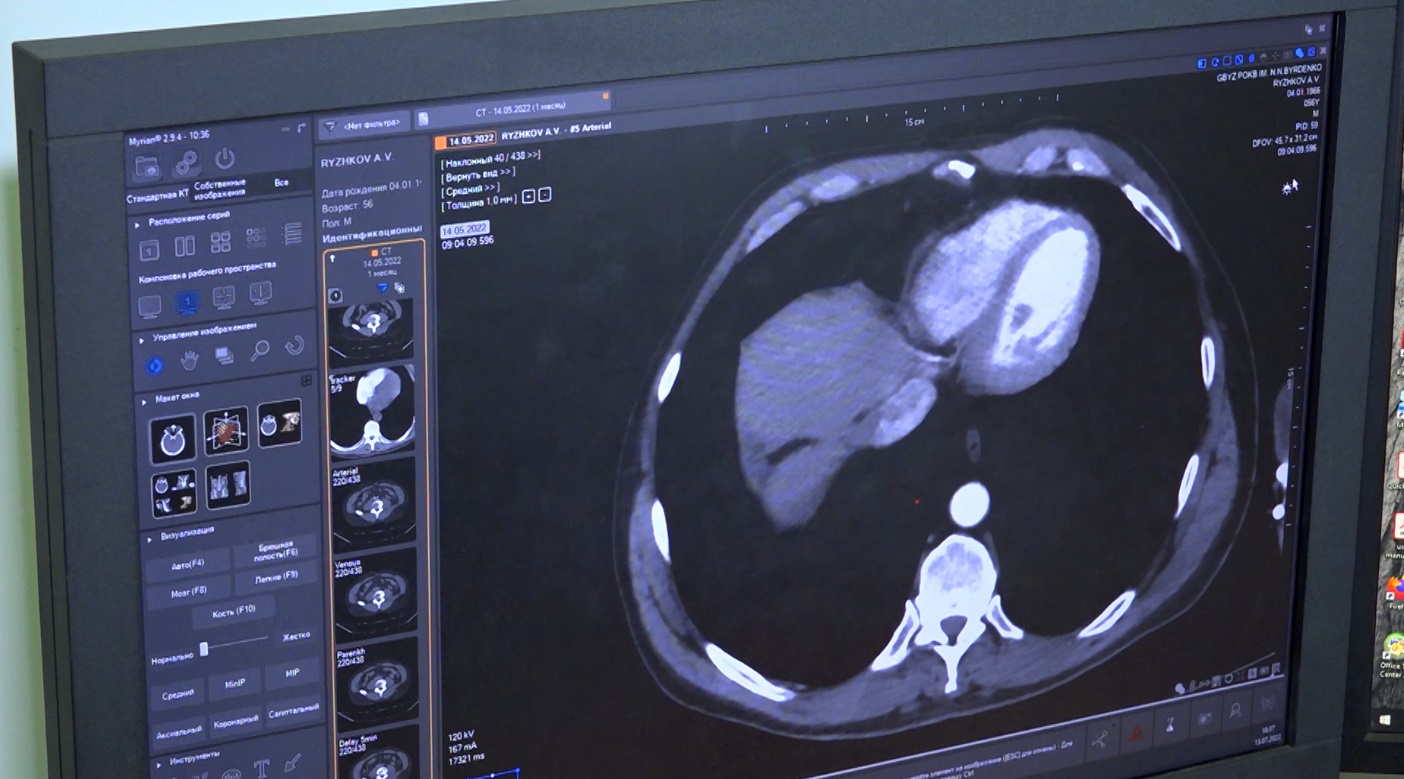Open the Нет фильтра filter dropdown

click(365, 125)
